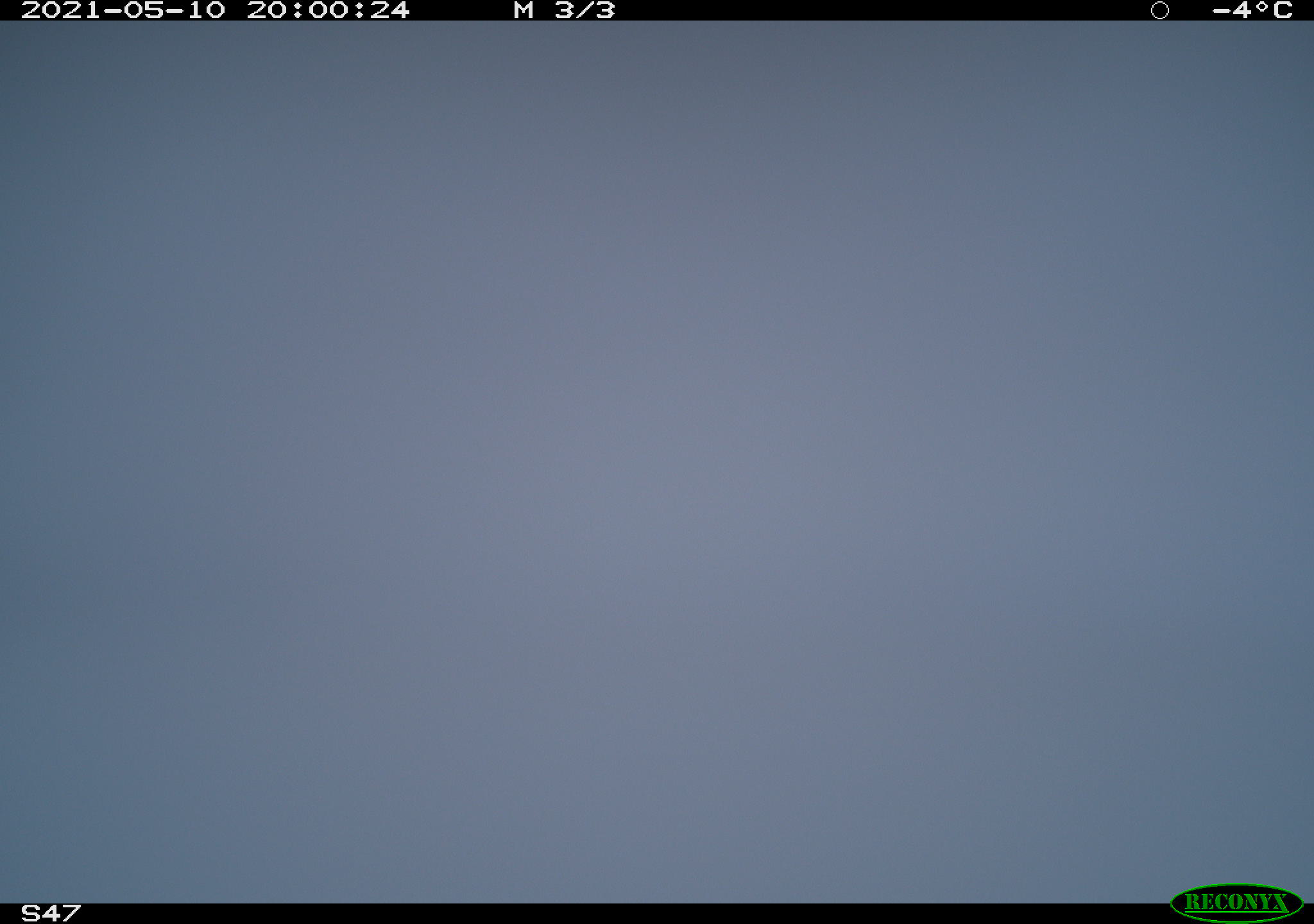The height and width of the screenshot is (924, 1314).
Task: Select the 3/3 sequence counter
Action: (x=584, y=10)
